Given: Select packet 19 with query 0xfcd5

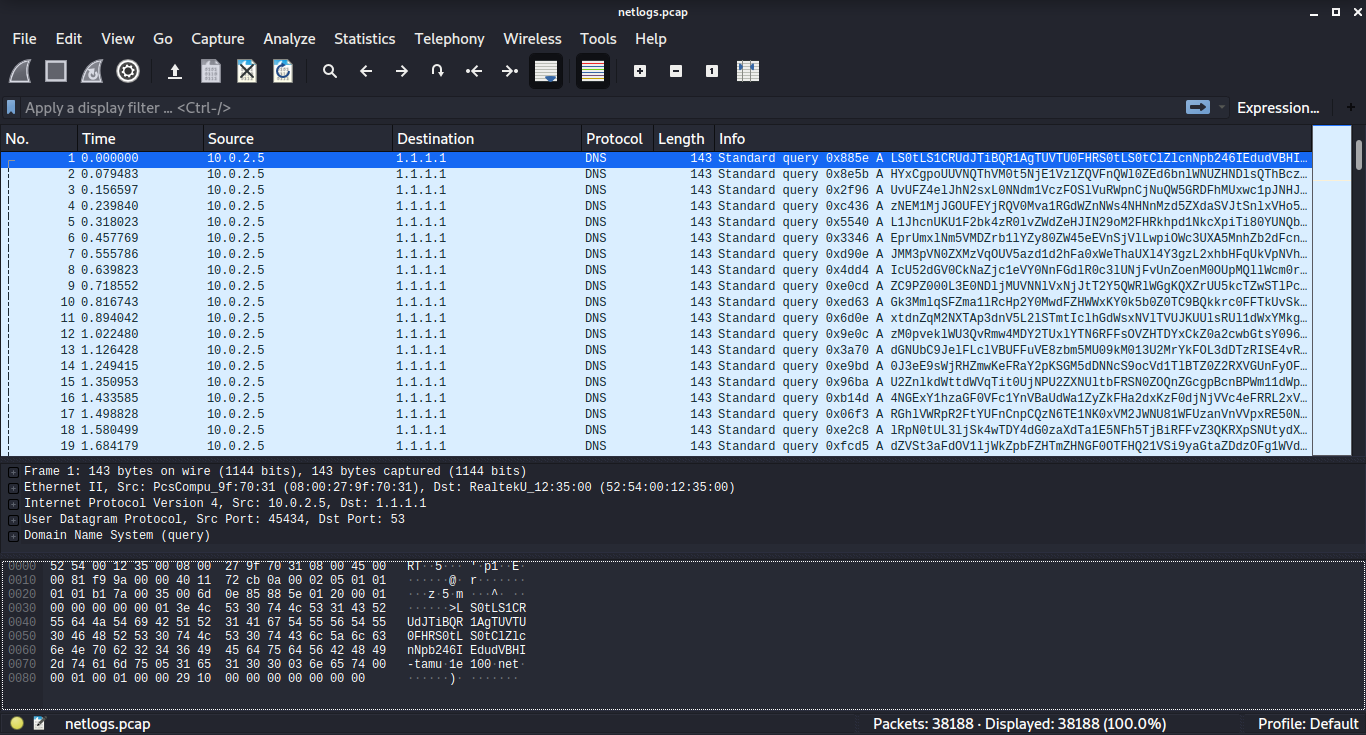Looking at the screenshot, I should (x=656, y=446).
